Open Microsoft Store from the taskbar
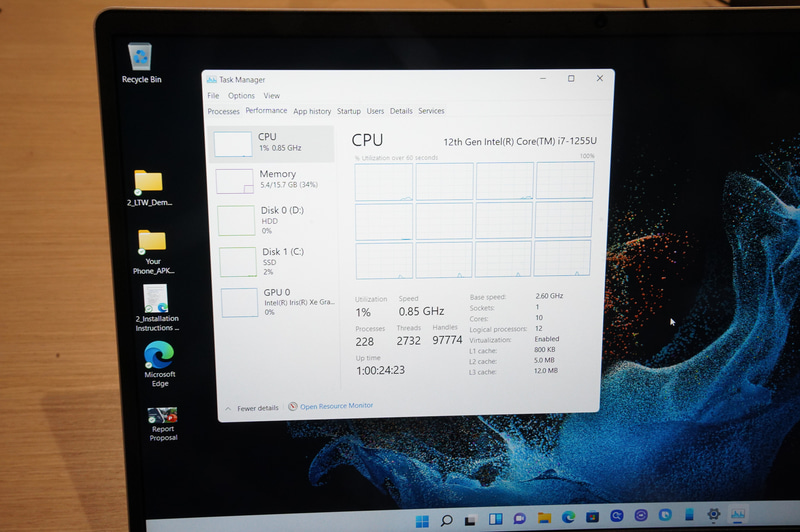 tap(592, 517)
